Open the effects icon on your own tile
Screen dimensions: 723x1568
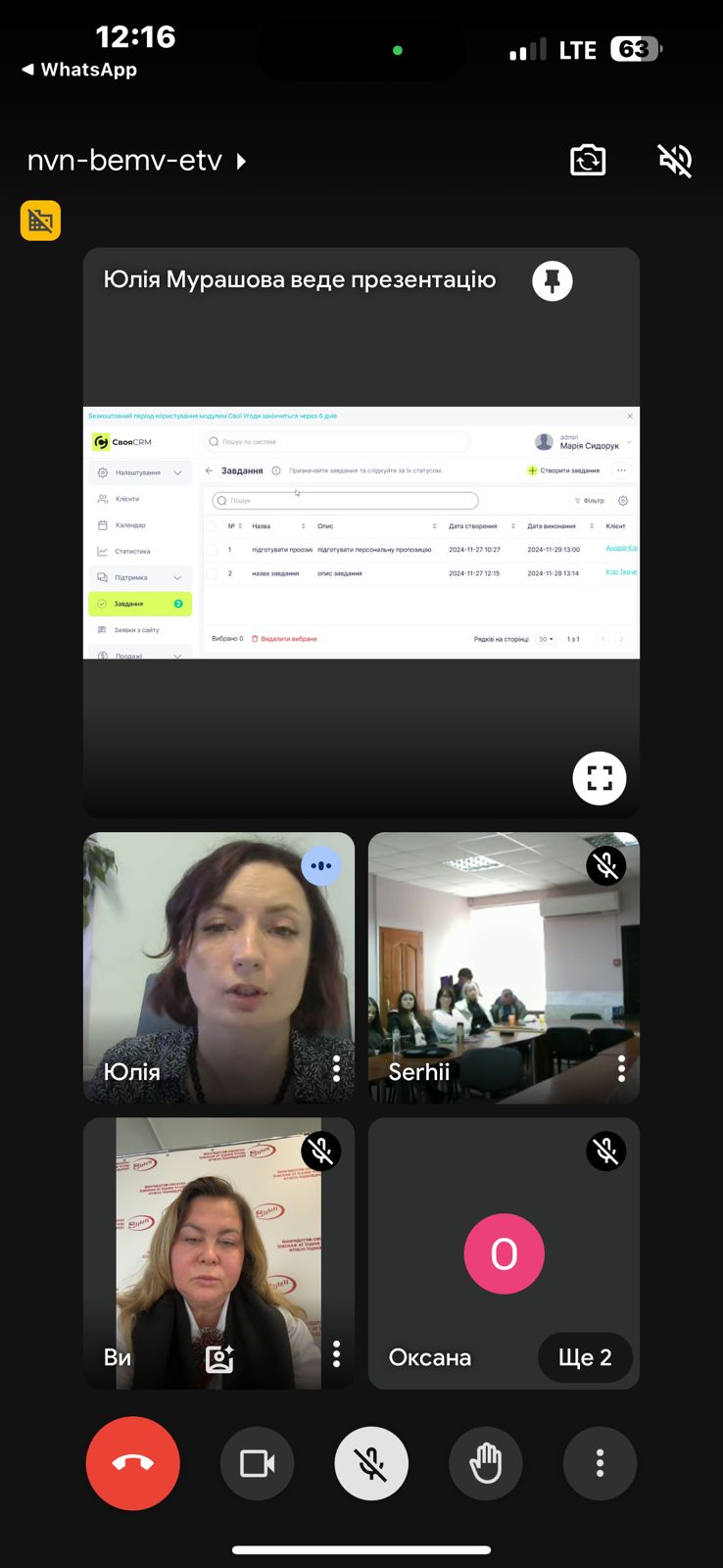tap(219, 1358)
